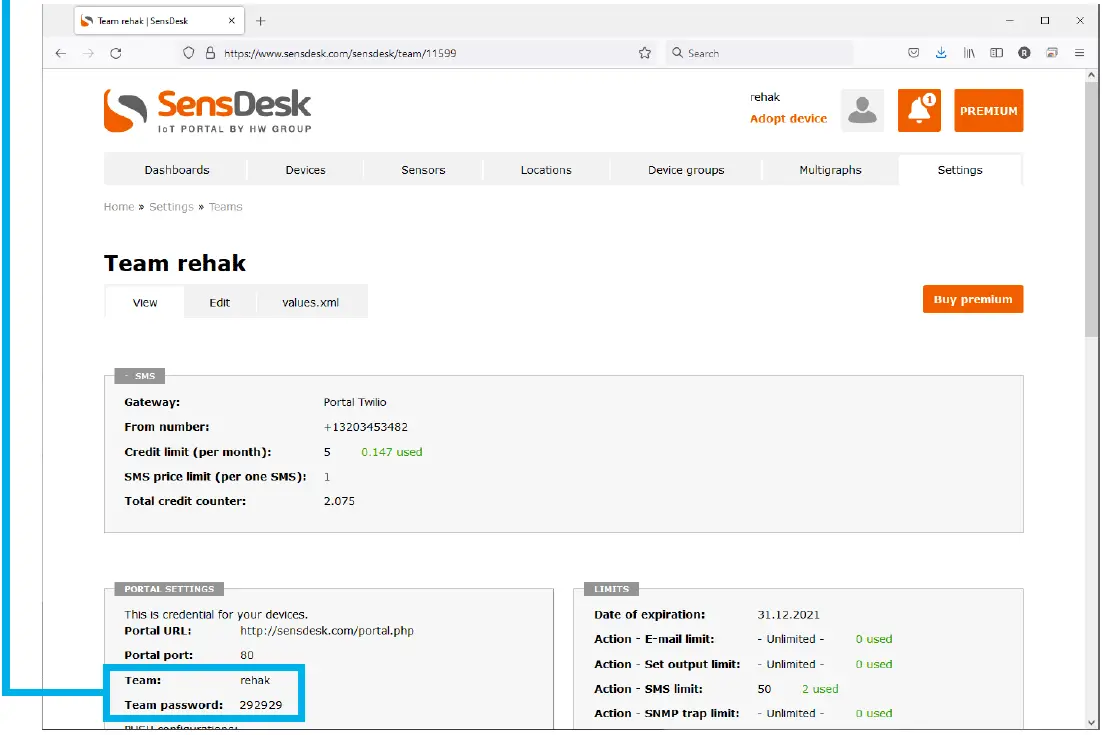Open the Pocket save icon

(914, 53)
